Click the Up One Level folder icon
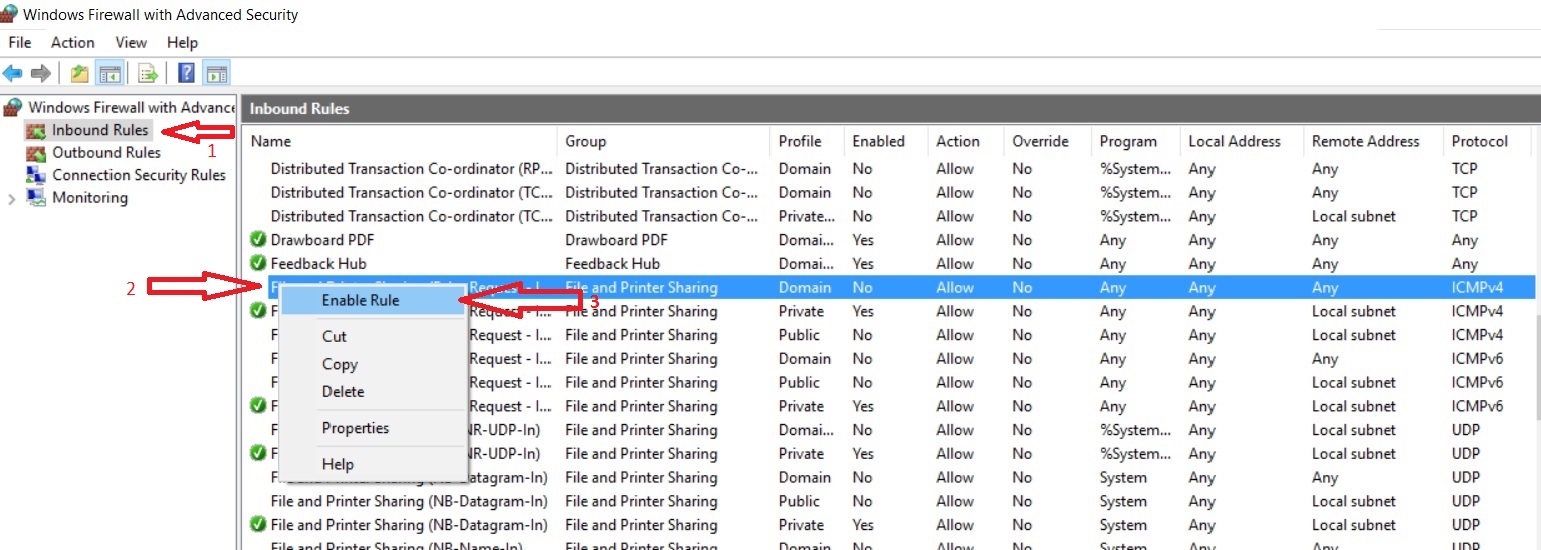1541x550 pixels. 80,73
